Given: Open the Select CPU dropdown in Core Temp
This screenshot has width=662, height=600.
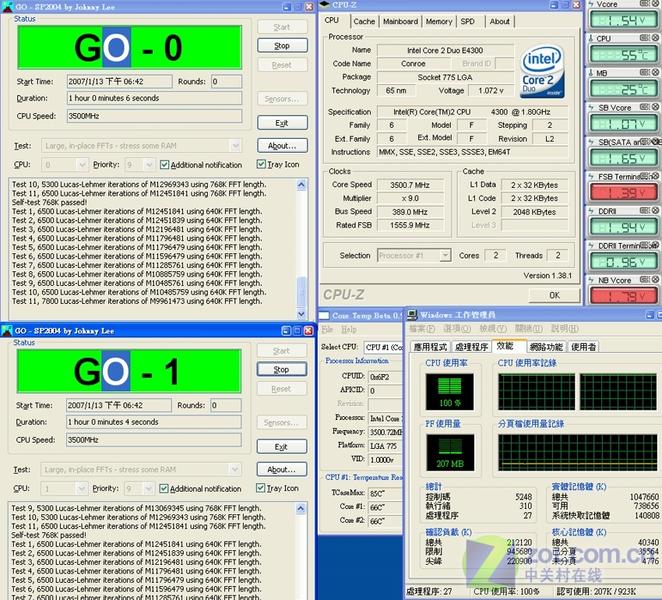Looking at the screenshot, I should (383, 347).
